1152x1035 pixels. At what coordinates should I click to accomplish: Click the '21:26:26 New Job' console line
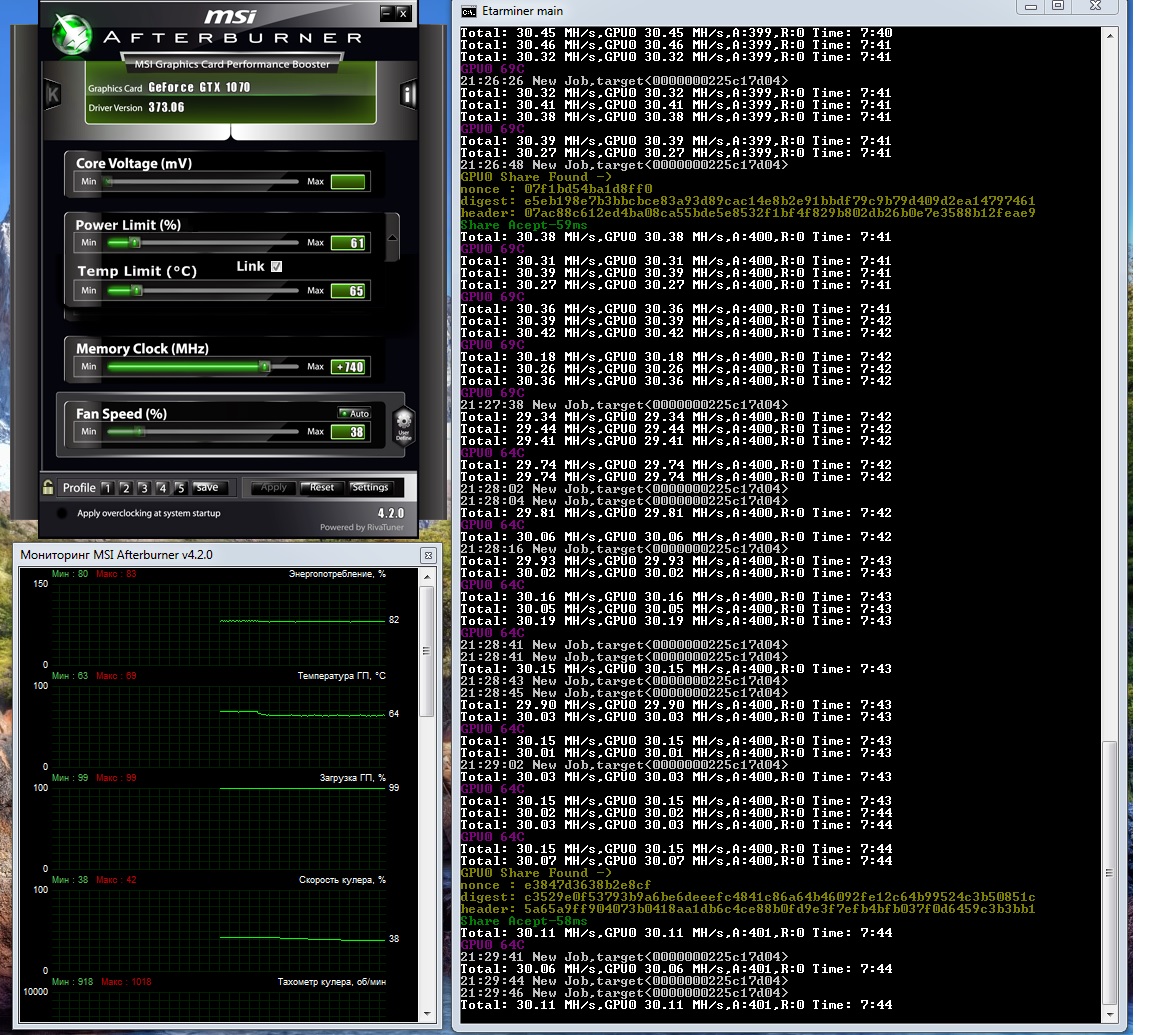(x=624, y=81)
